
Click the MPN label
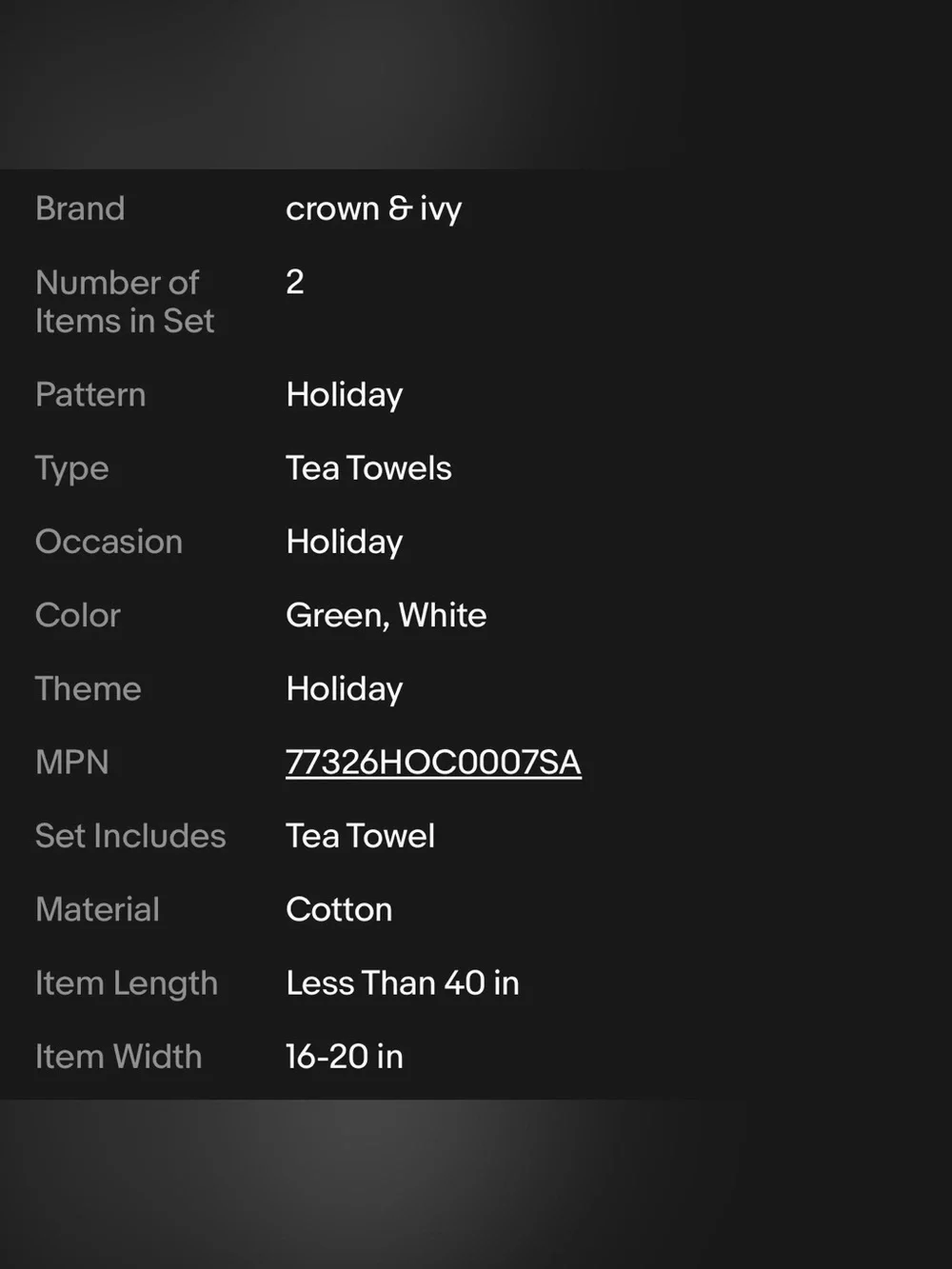tap(71, 763)
